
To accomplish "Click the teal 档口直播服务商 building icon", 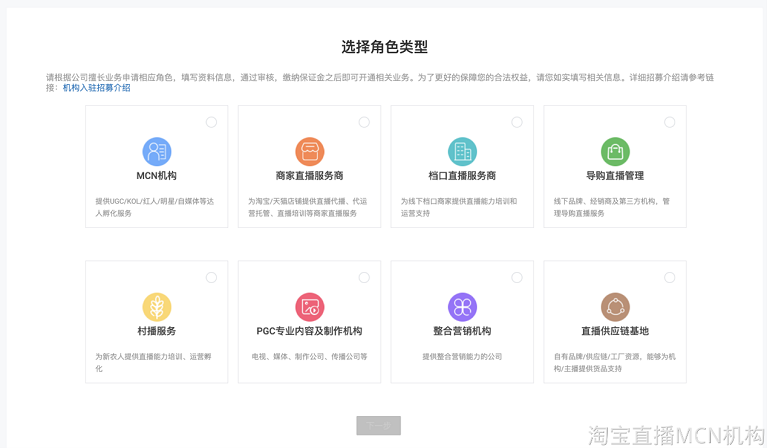I will click(x=462, y=152).
